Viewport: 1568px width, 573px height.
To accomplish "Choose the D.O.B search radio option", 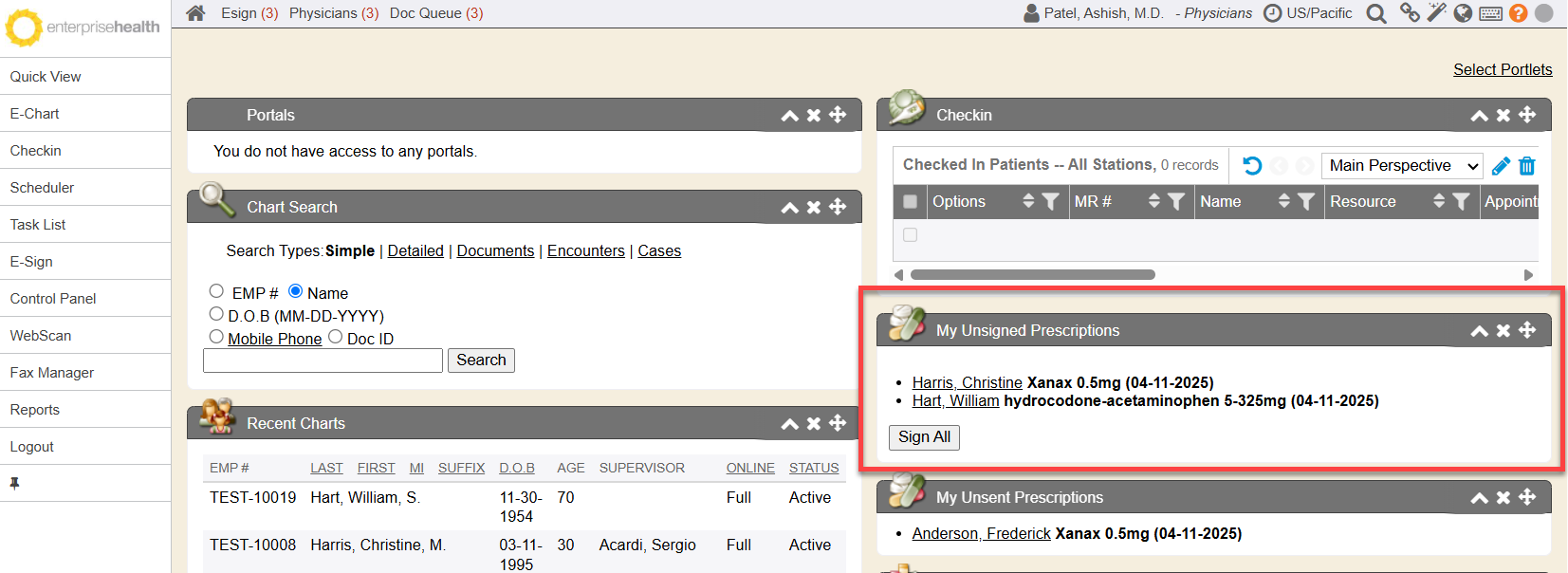I will pos(216,314).
